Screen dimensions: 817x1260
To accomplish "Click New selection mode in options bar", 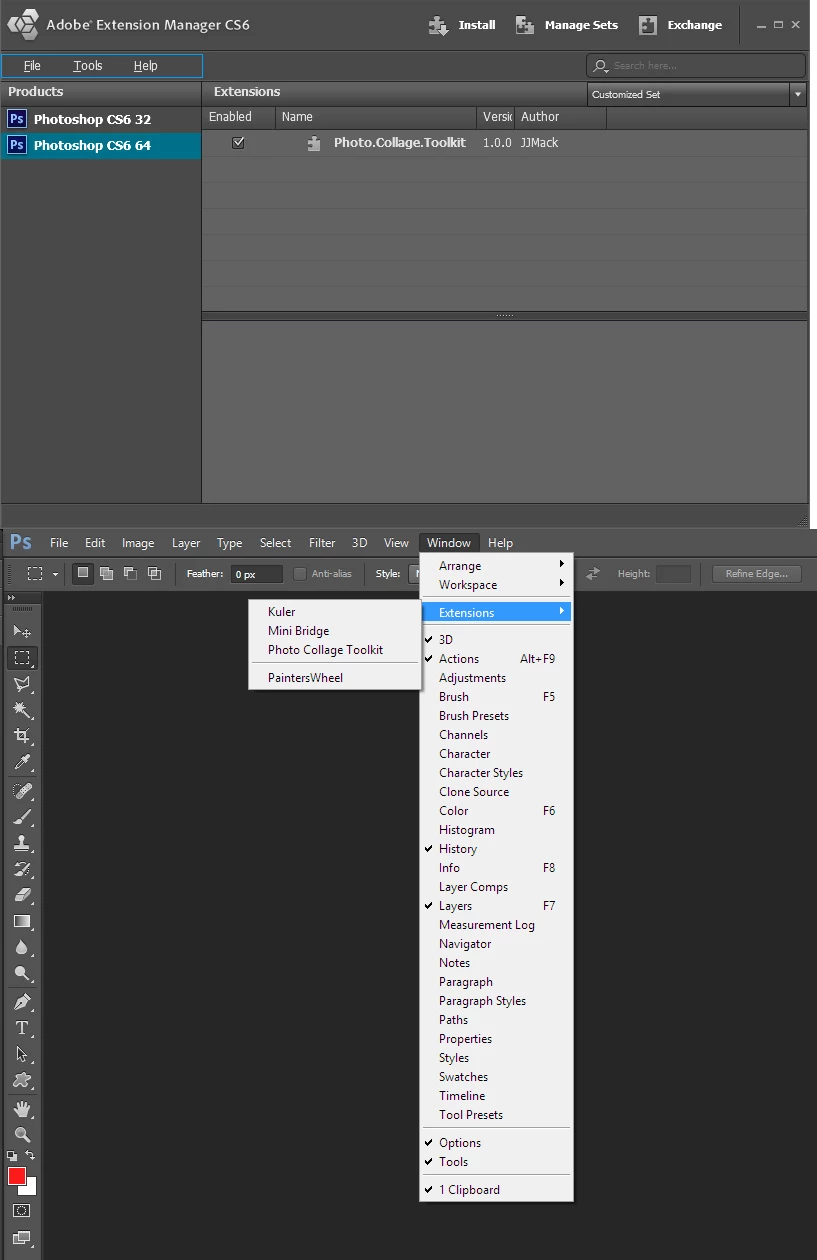I will (83, 574).
